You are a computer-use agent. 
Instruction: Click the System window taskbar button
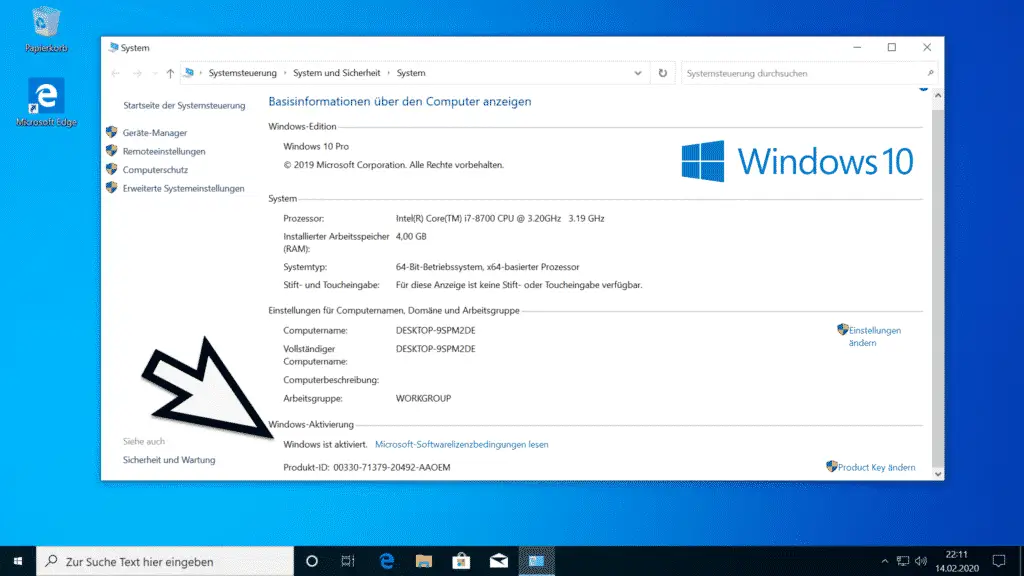[x=536, y=561]
